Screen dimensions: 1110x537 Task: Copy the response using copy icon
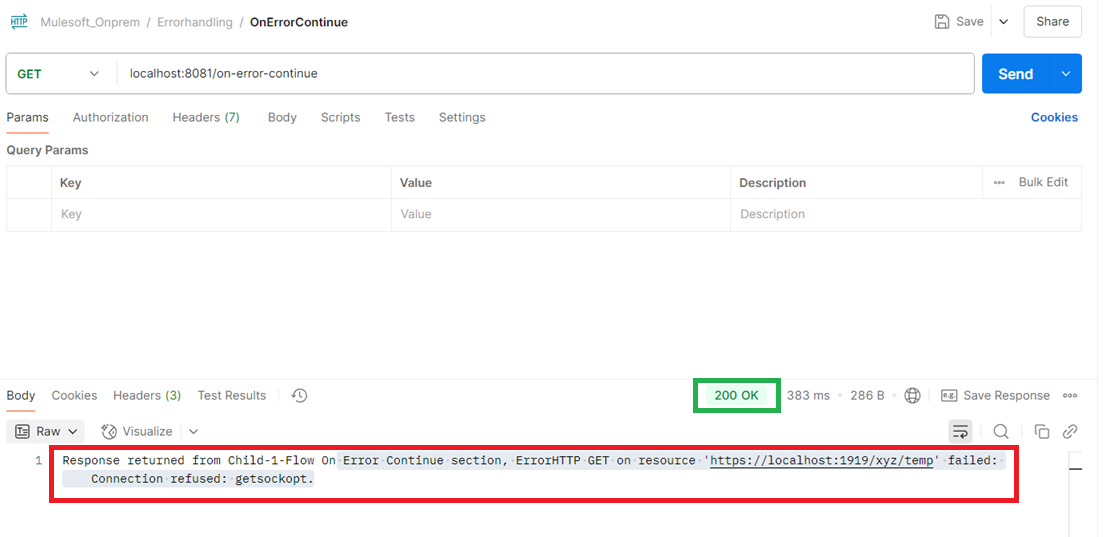pyautogui.click(x=1041, y=431)
